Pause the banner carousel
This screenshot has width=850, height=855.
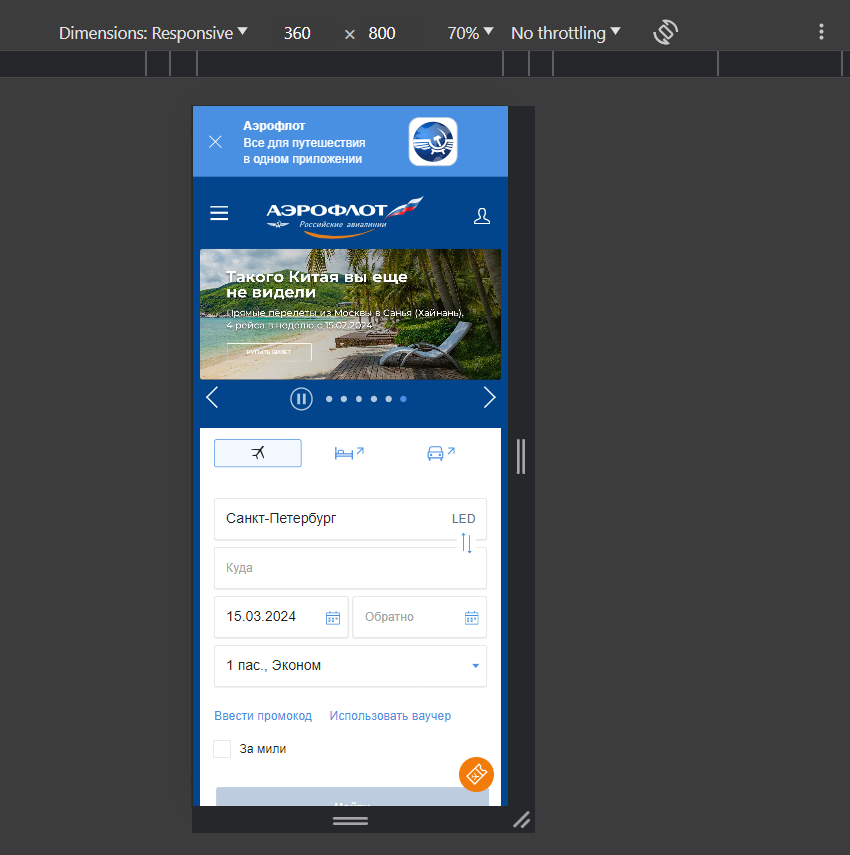[302, 399]
